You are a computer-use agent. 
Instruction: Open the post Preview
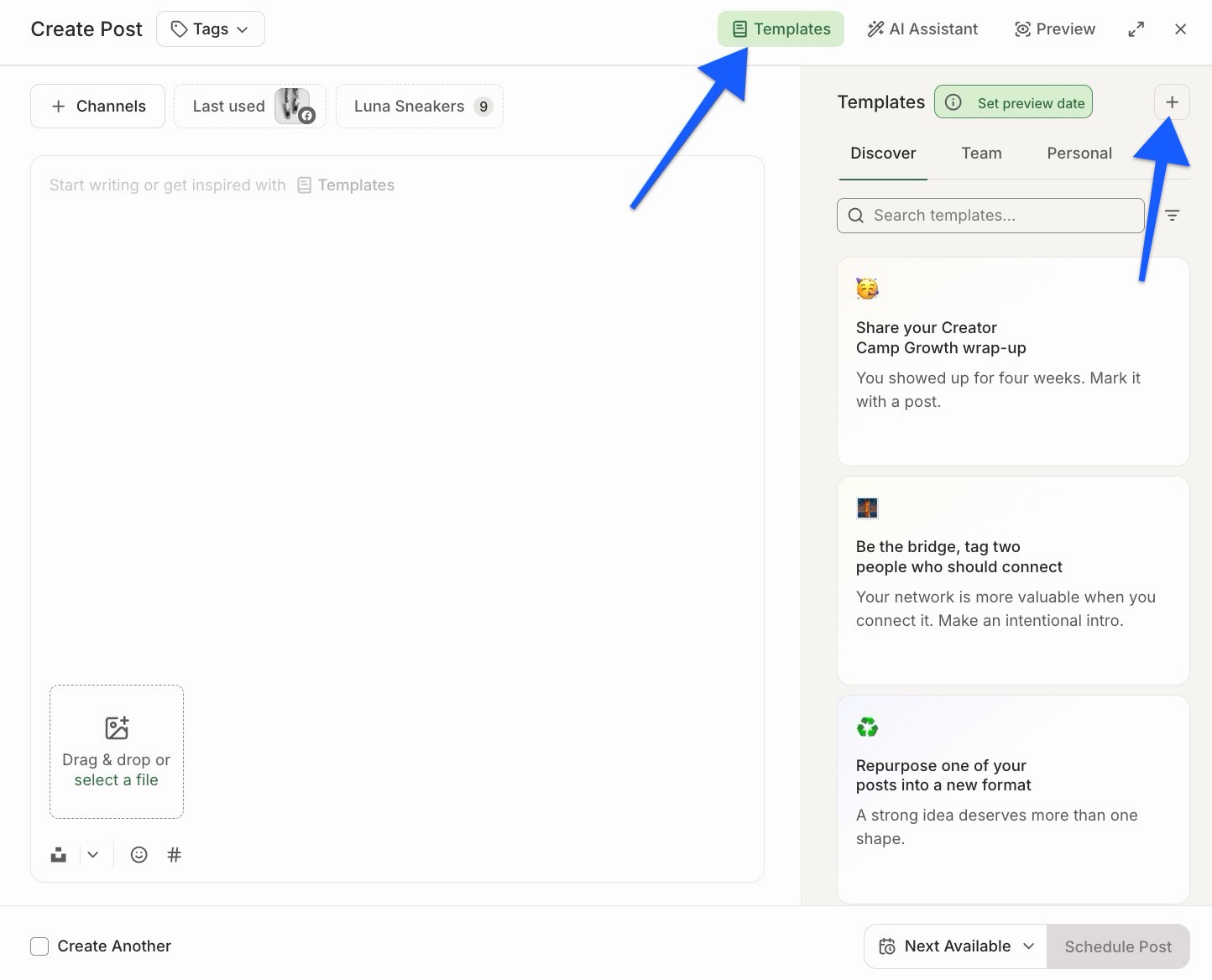[1055, 29]
